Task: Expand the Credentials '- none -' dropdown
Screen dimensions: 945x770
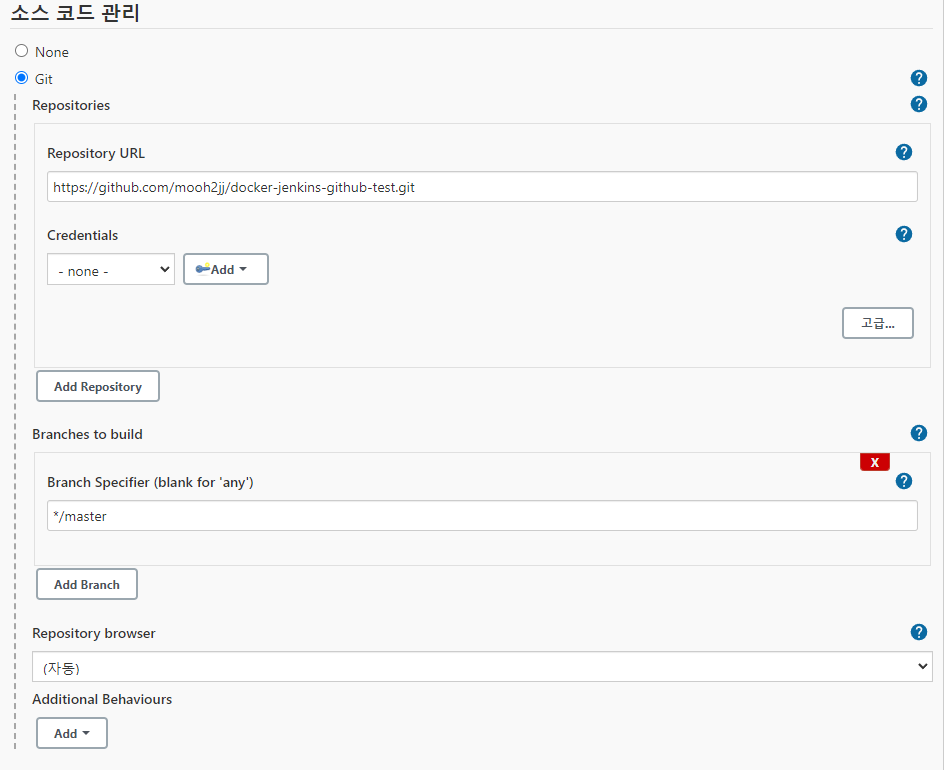Action: [110, 268]
